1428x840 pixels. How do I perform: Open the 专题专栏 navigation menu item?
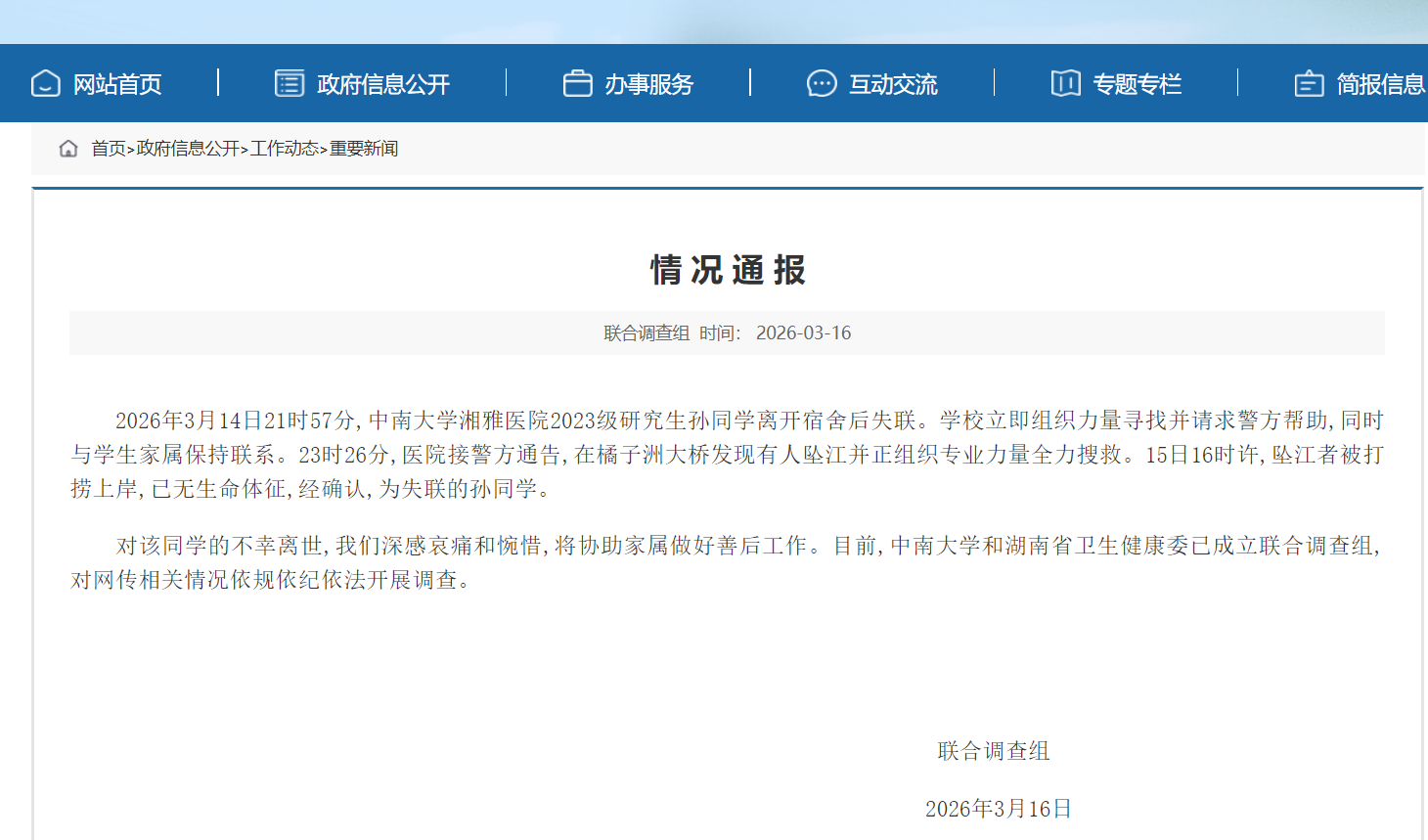click(x=1137, y=85)
